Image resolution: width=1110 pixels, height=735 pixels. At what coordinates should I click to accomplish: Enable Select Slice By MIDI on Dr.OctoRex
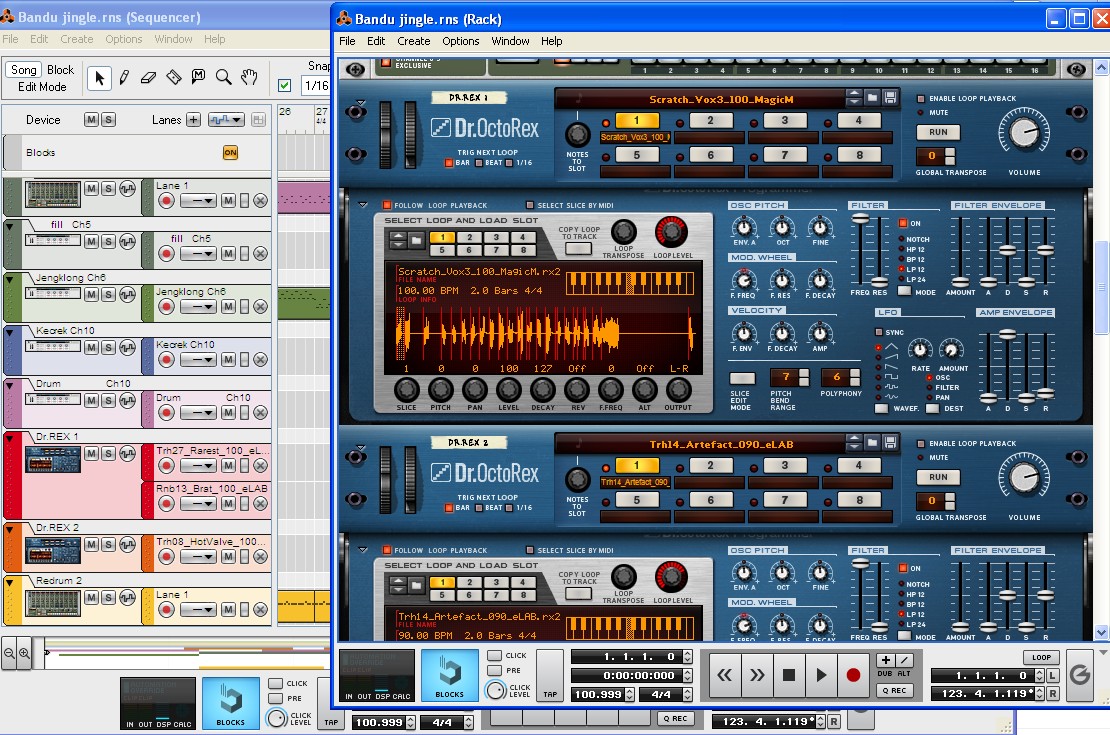529,204
